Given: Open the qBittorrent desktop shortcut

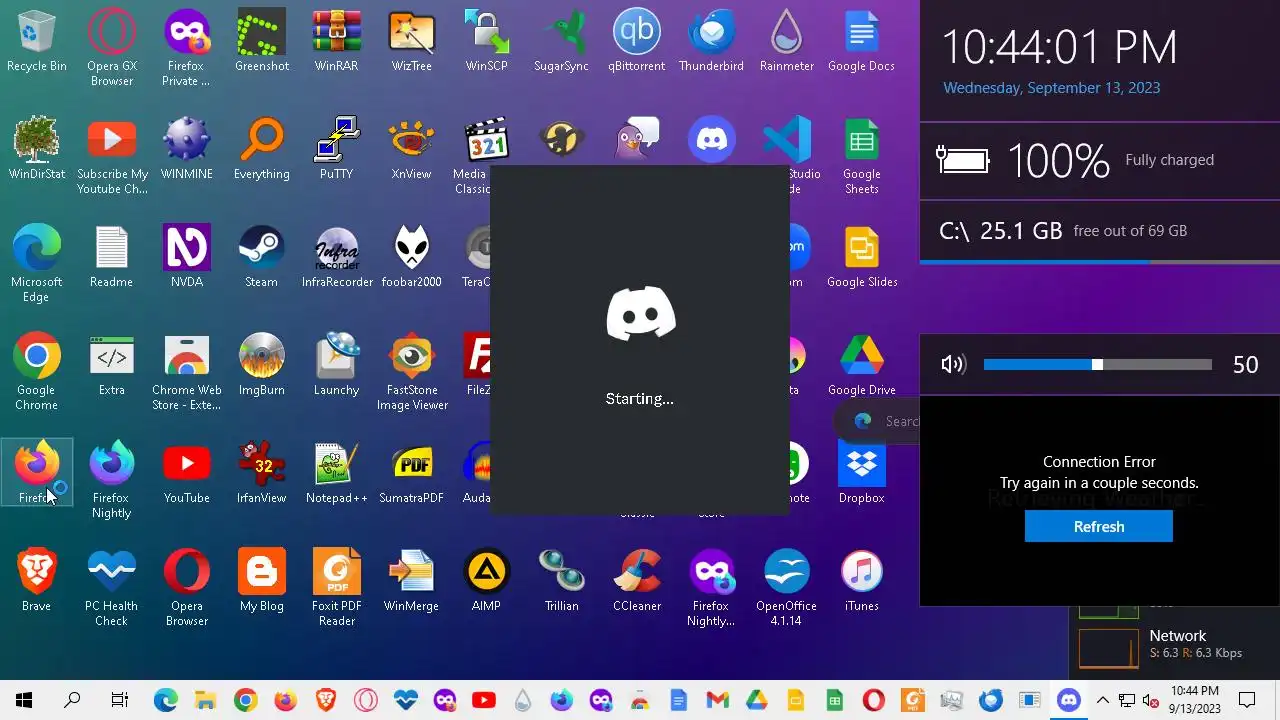Looking at the screenshot, I should coord(636,42).
